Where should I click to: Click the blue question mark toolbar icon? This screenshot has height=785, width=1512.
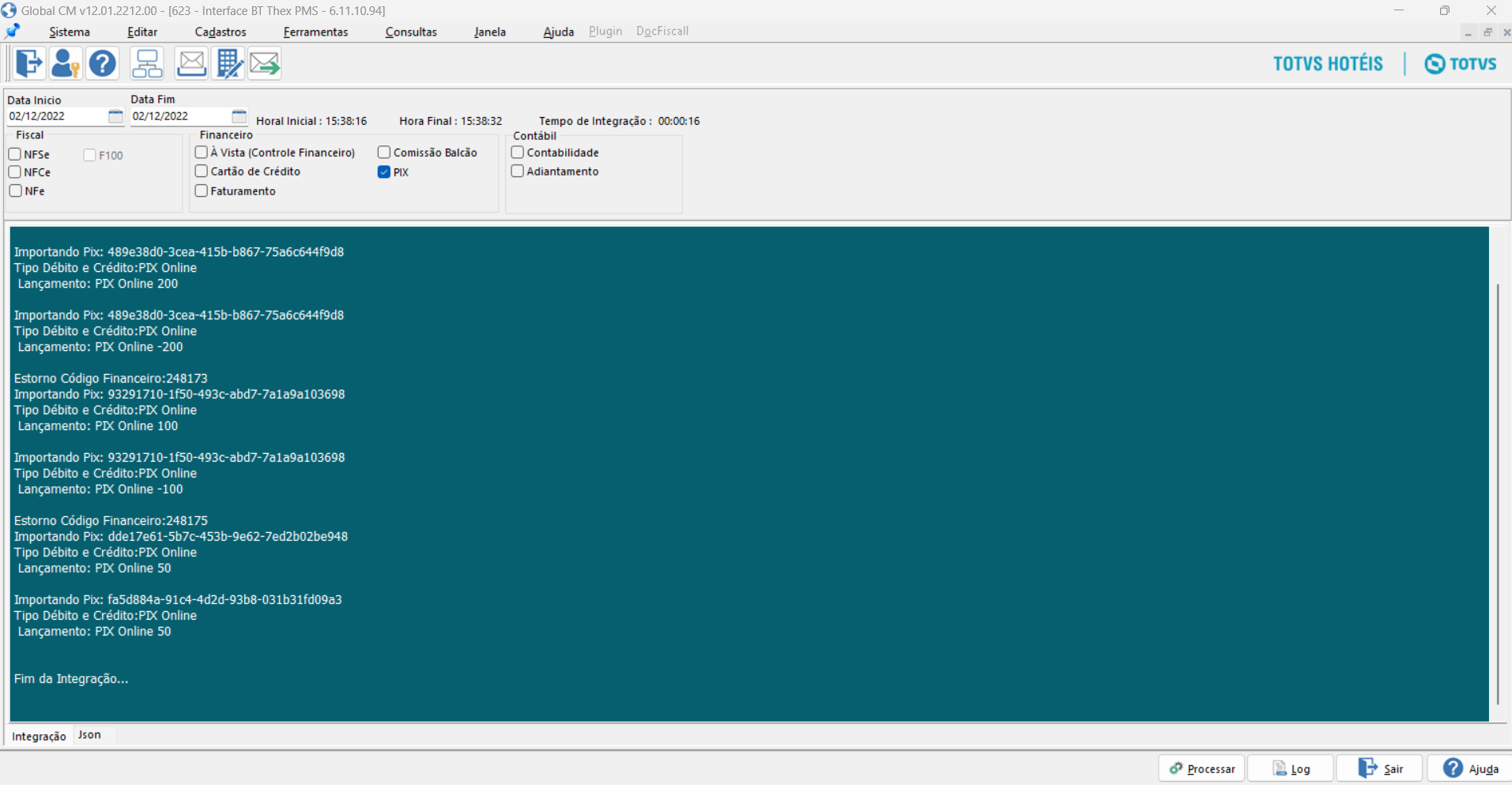click(x=103, y=63)
